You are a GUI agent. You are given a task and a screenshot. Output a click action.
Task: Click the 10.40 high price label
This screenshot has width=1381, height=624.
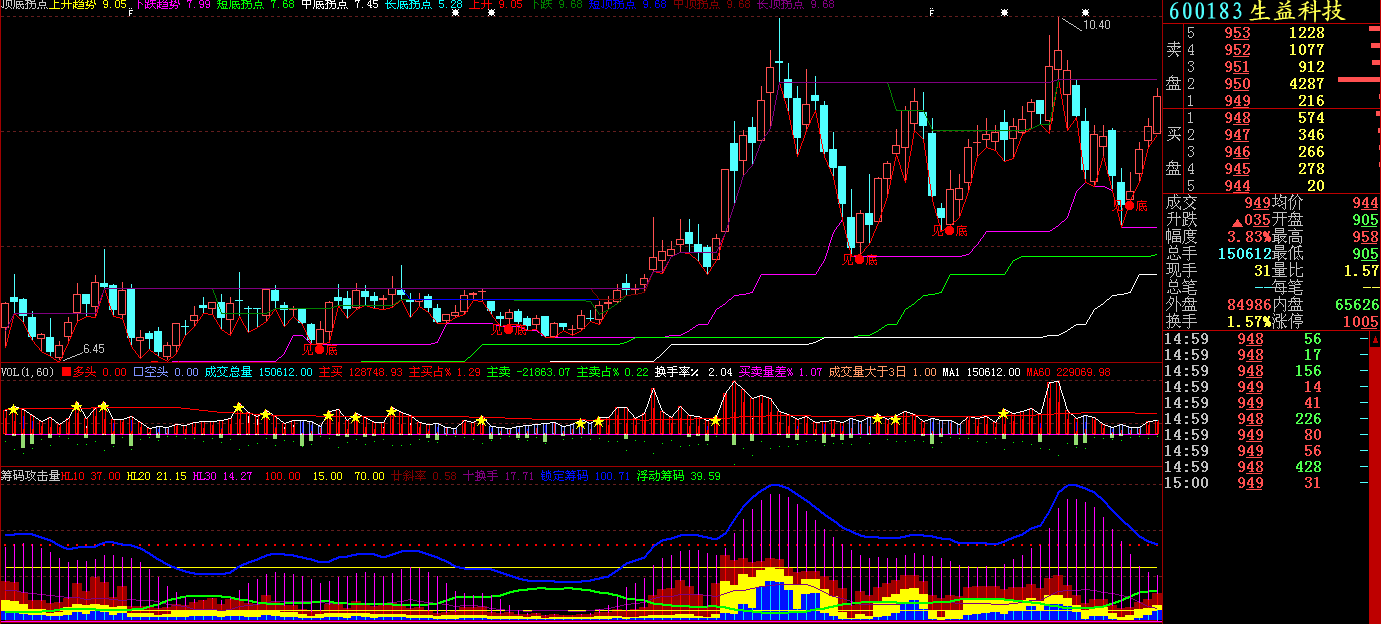pyautogui.click(x=1097, y=25)
